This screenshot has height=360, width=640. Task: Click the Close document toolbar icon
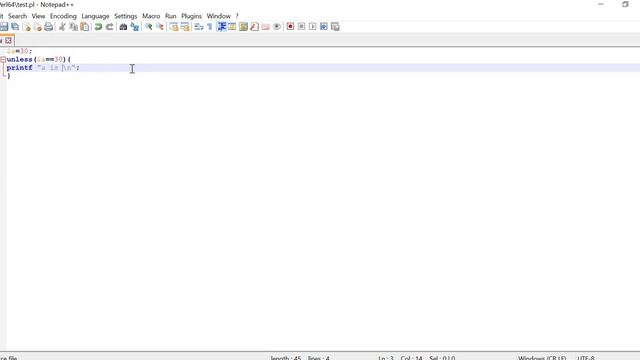click(x=27, y=27)
